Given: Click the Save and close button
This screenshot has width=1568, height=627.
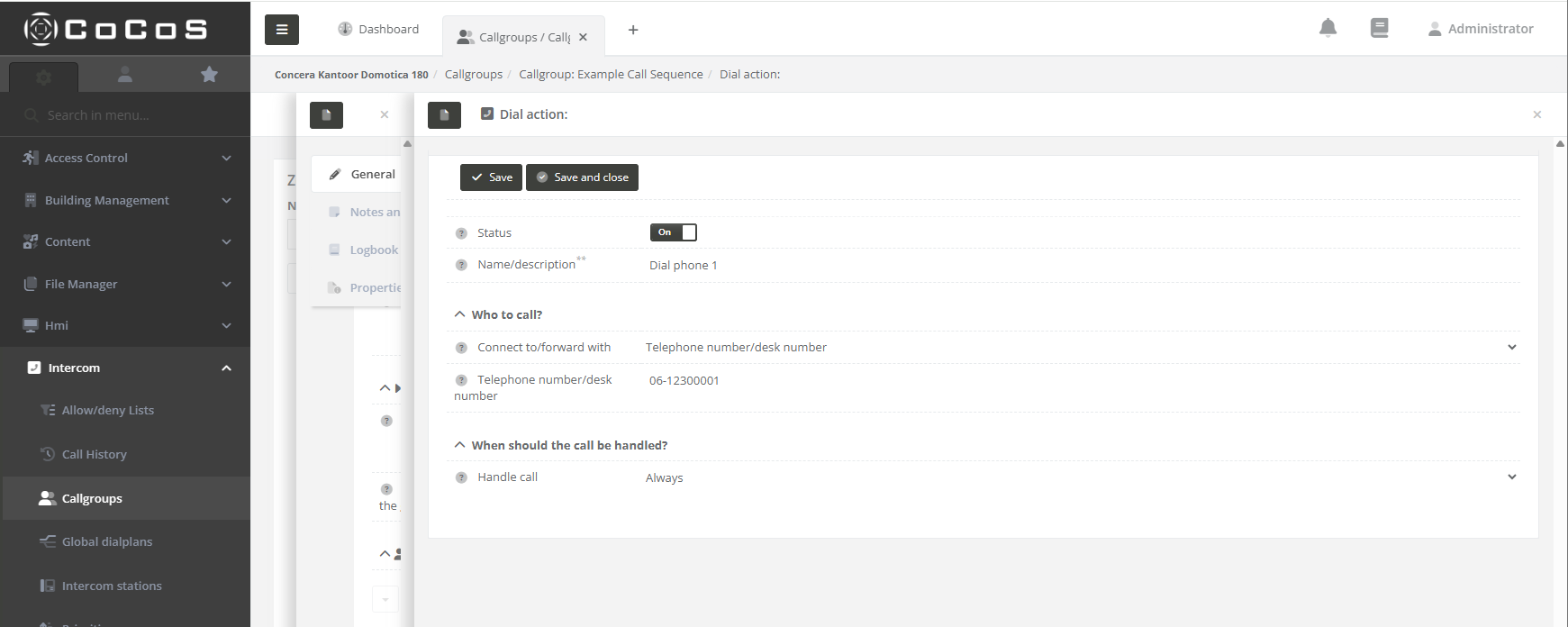Looking at the screenshot, I should tap(582, 177).
